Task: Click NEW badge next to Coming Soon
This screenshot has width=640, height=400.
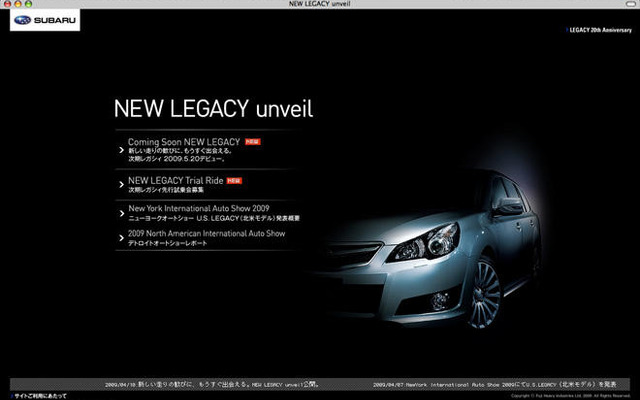Action: pyautogui.click(x=253, y=142)
